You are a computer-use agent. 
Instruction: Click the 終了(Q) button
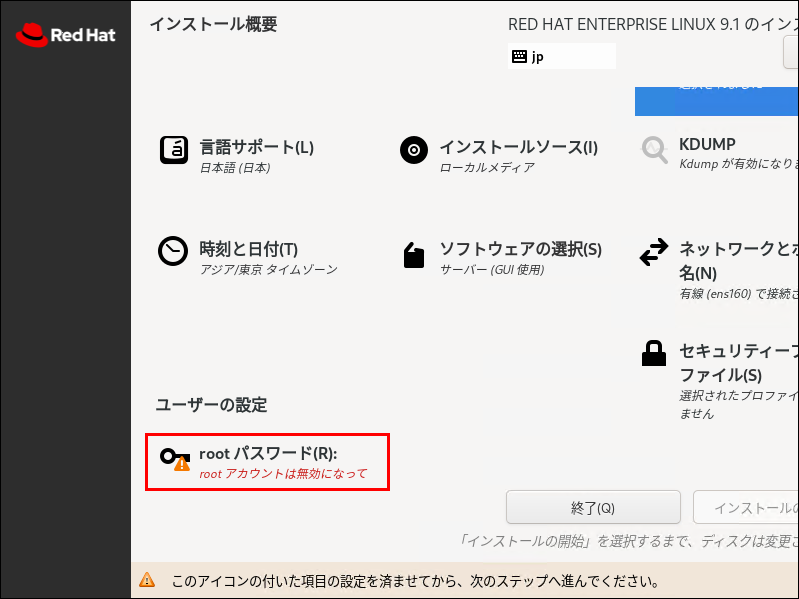pos(593,507)
